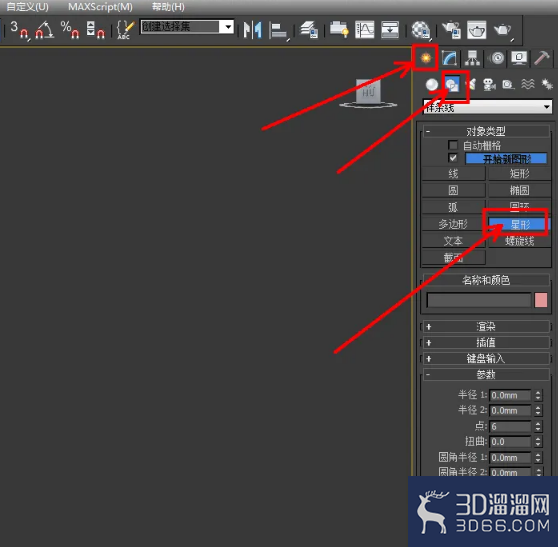The image size is (558, 547).
Task: Open the 样条线 shape type dropdown
Action: pyautogui.click(x=488, y=107)
